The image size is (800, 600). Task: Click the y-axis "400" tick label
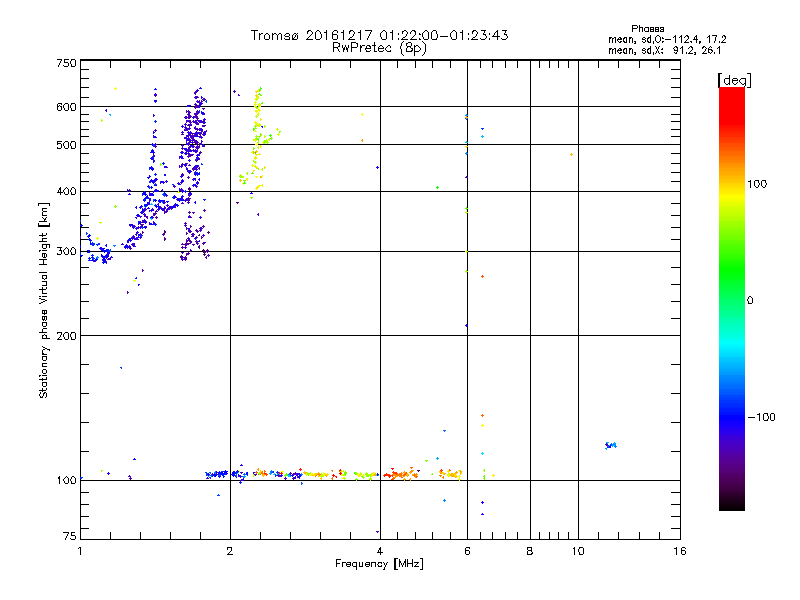tap(66, 191)
